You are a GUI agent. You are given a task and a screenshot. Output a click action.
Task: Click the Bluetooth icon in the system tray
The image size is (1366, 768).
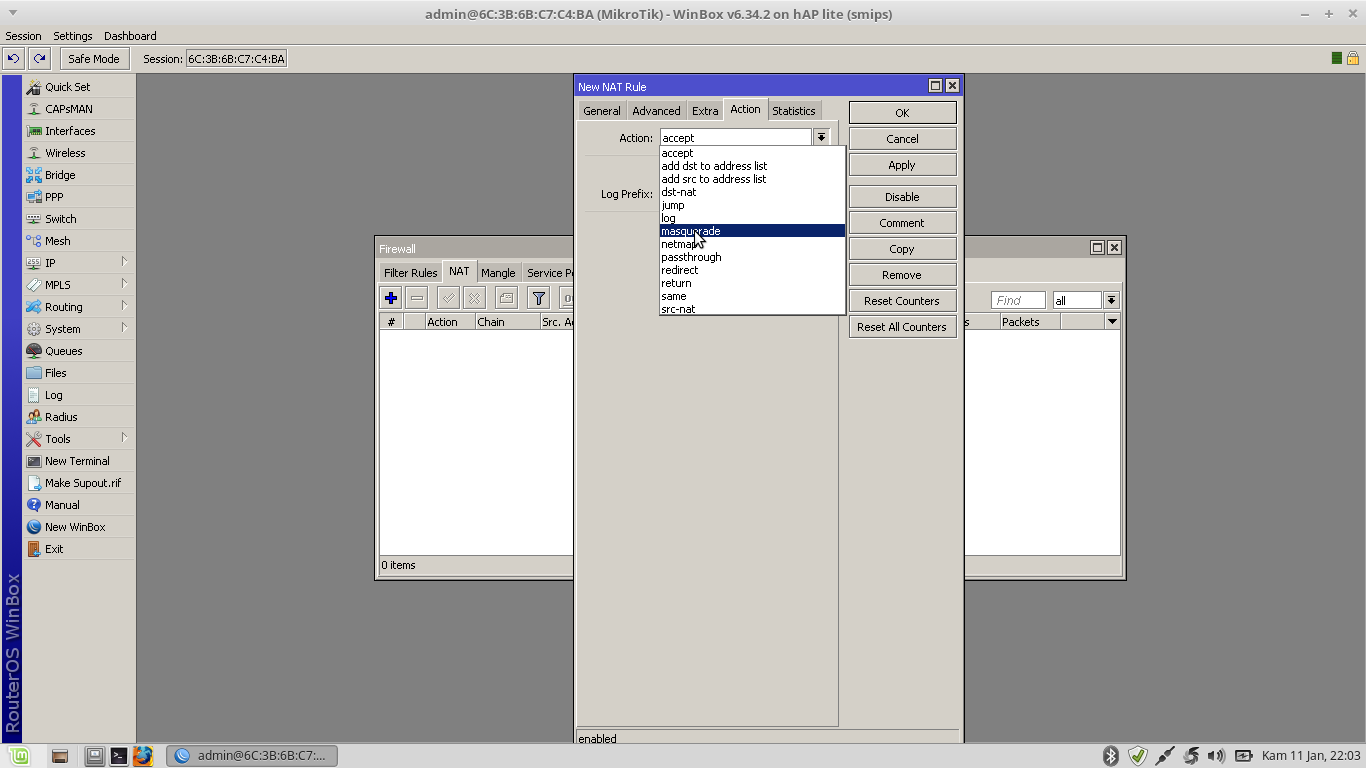[1110, 755]
